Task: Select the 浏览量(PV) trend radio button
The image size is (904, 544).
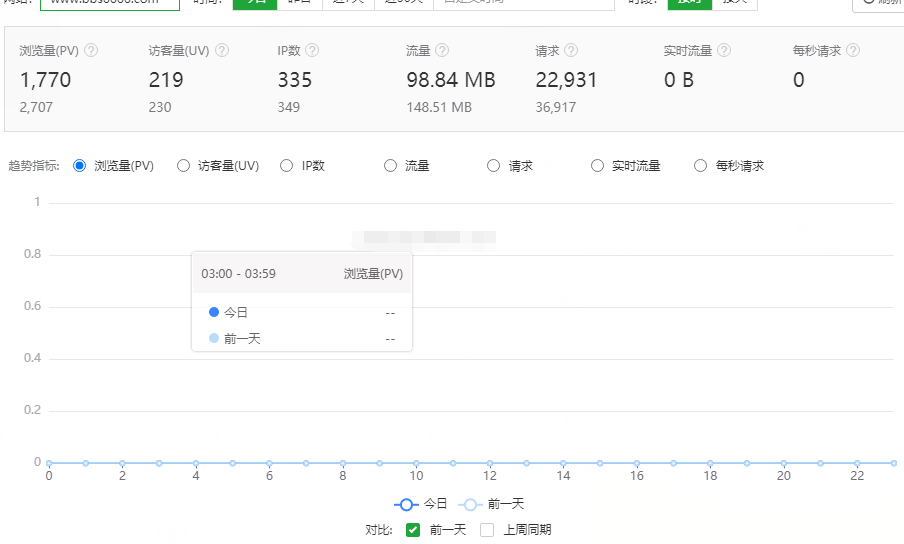Action: coord(80,166)
